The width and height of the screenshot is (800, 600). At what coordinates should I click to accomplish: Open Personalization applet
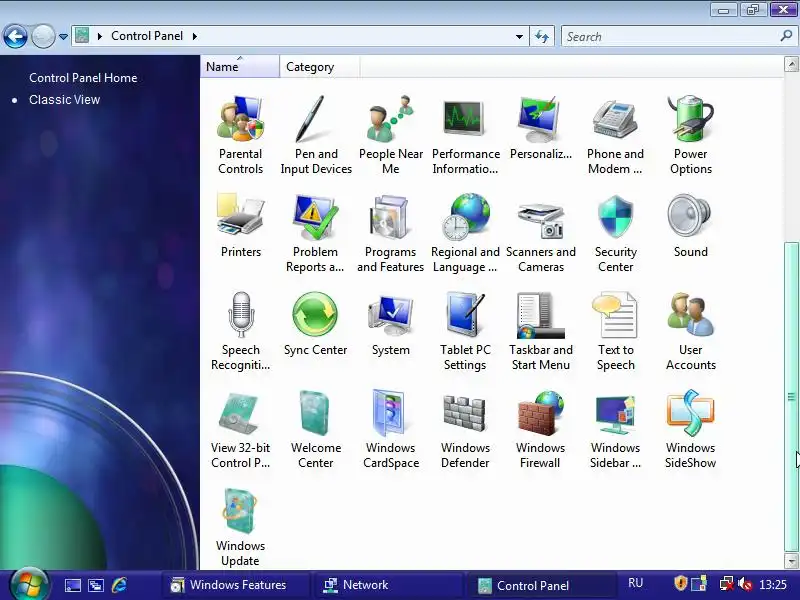pyautogui.click(x=540, y=128)
